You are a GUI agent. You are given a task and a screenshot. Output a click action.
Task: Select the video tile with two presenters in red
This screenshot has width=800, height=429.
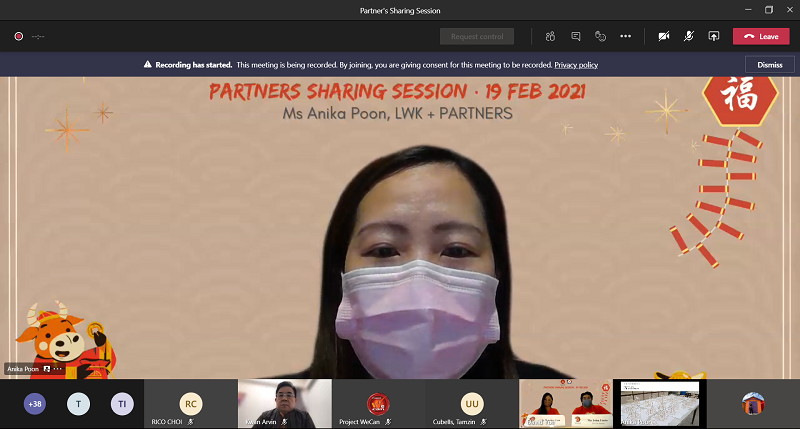tap(565, 403)
